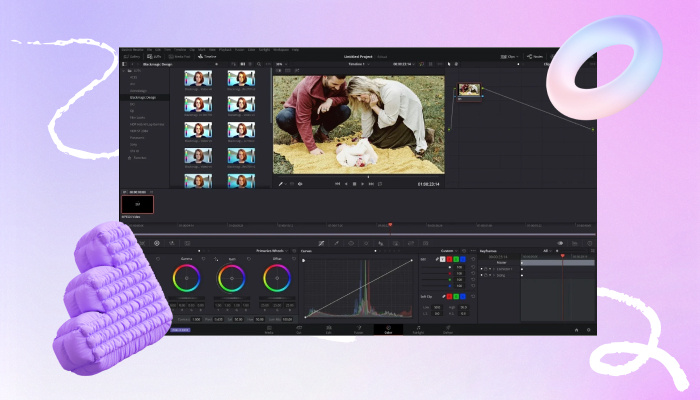
Task: Open the Clips dropdown in top toolbar
Action: point(509,56)
